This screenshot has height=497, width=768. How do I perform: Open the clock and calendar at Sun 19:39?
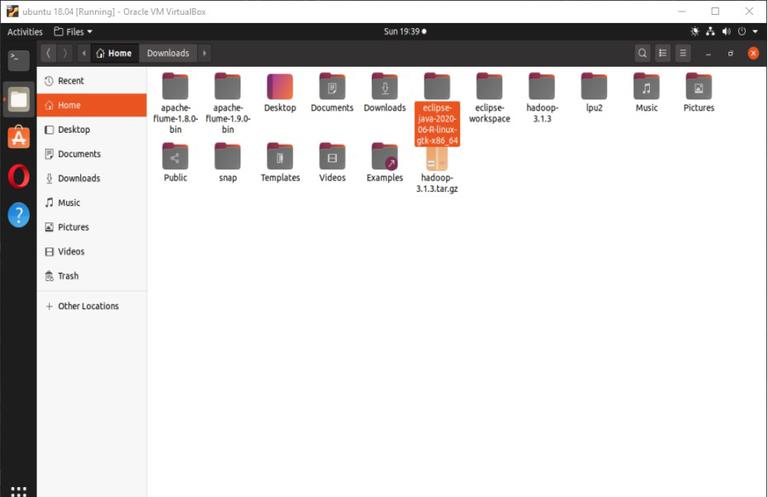pyautogui.click(x=405, y=31)
